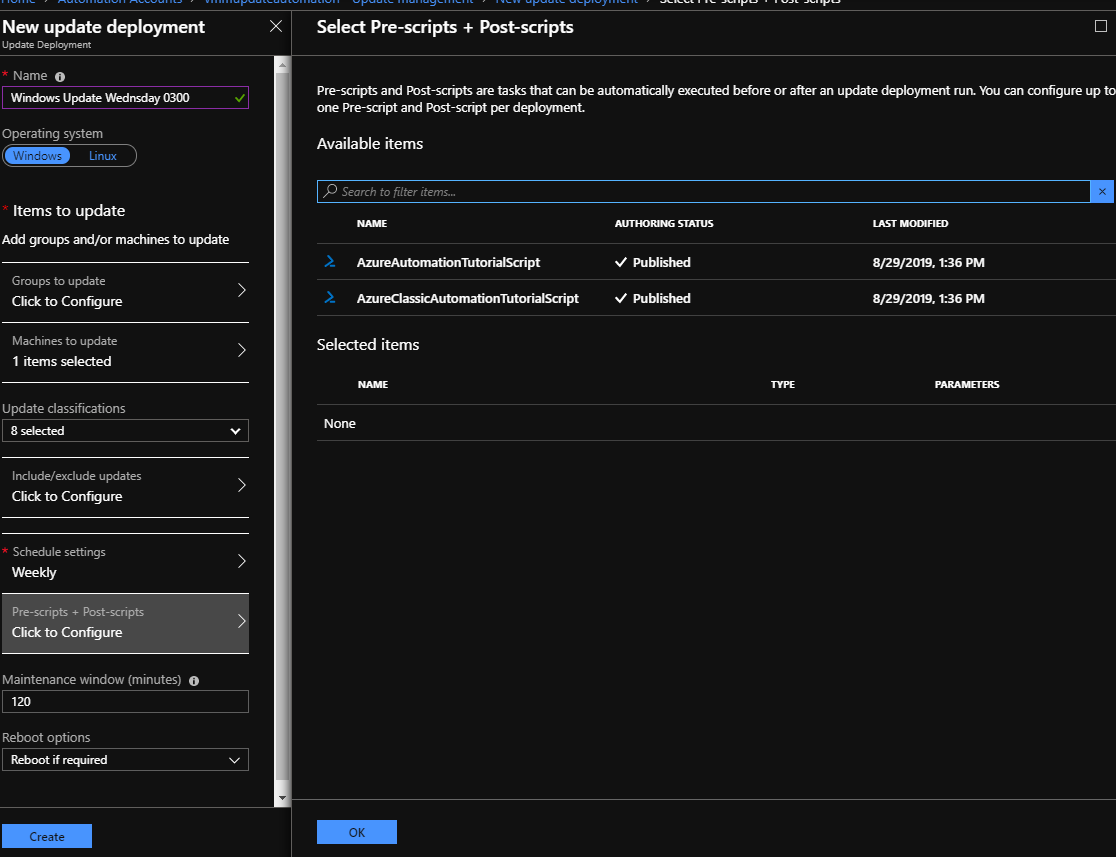This screenshot has height=857, width=1116.
Task: Click Maintenance window minutes field
Action: coord(125,701)
